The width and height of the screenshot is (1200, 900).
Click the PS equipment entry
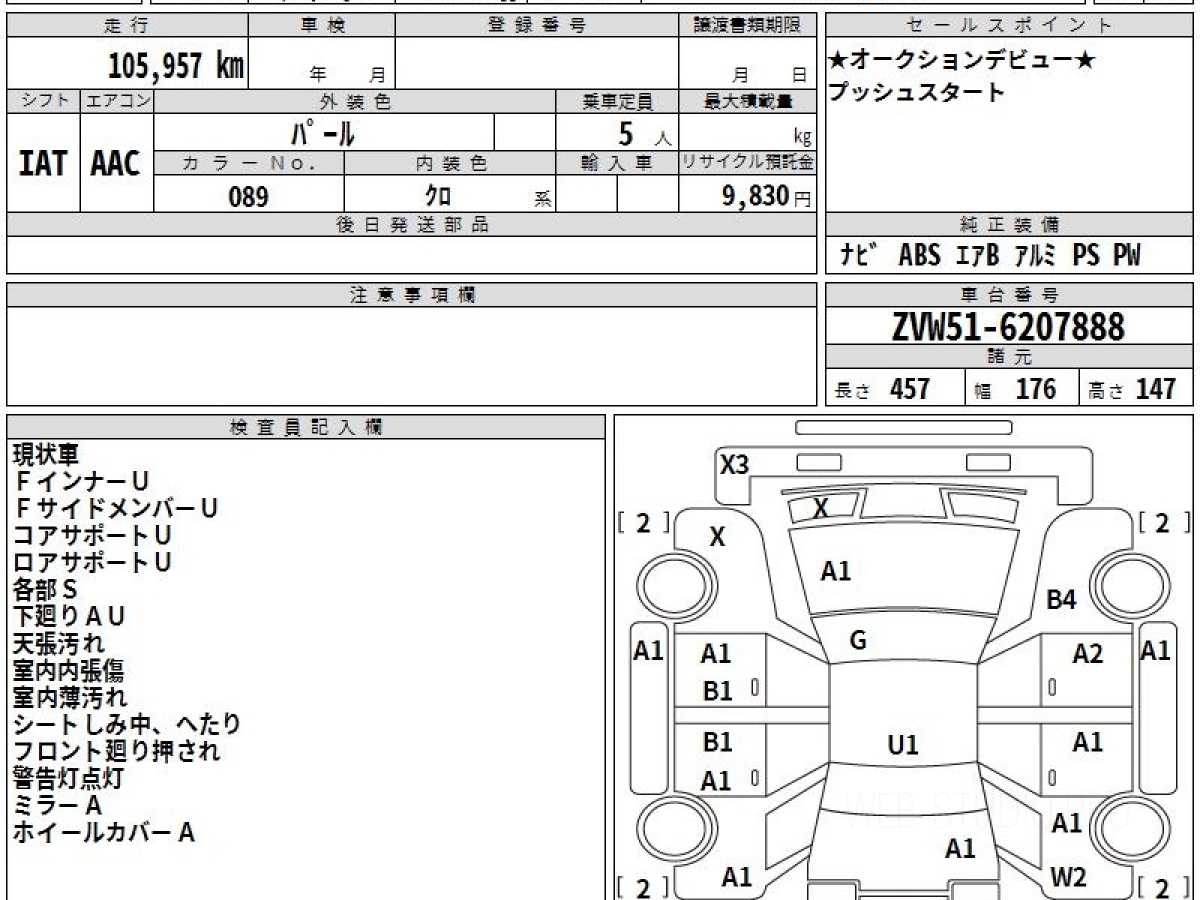point(1086,256)
